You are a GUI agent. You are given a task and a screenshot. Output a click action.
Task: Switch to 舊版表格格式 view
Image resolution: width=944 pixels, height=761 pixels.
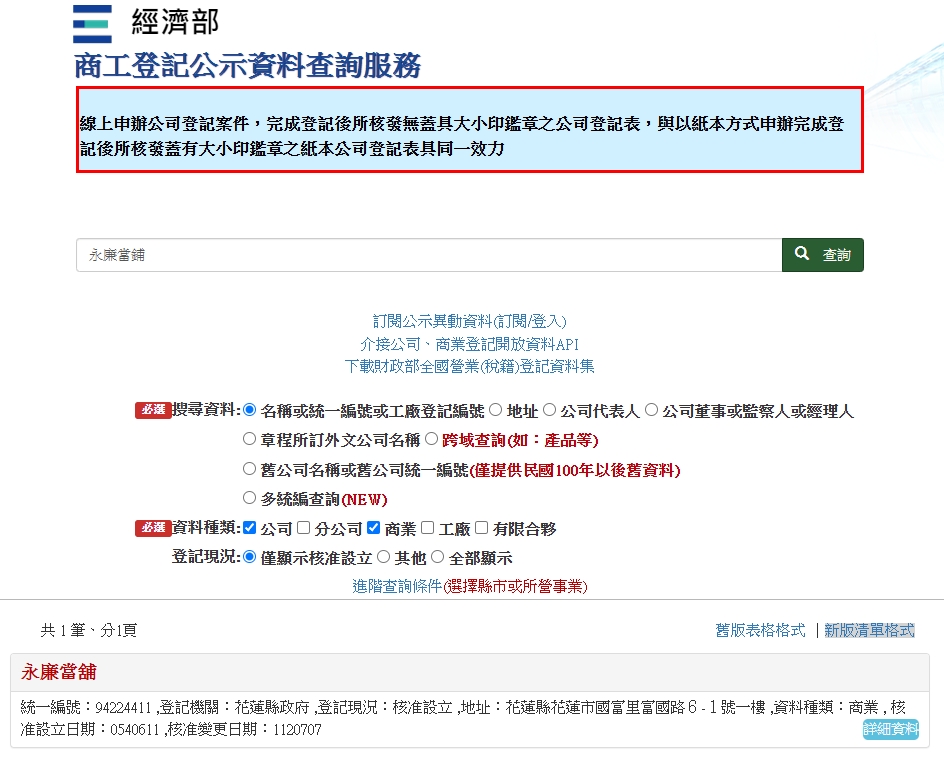760,630
